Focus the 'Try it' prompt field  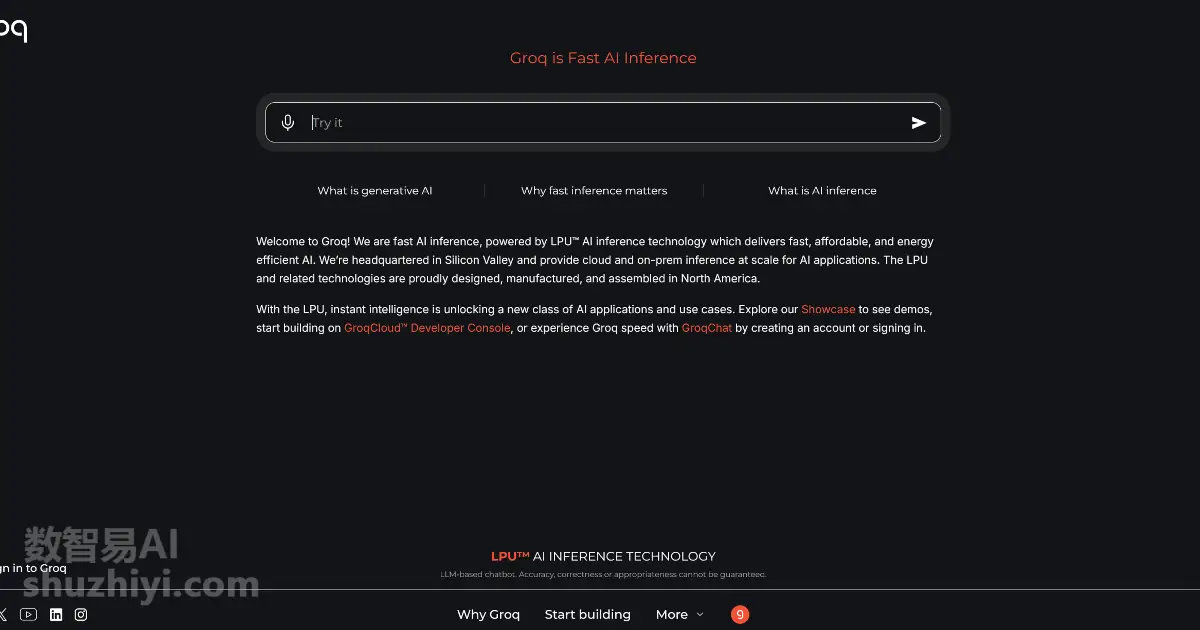click(x=600, y=123)
